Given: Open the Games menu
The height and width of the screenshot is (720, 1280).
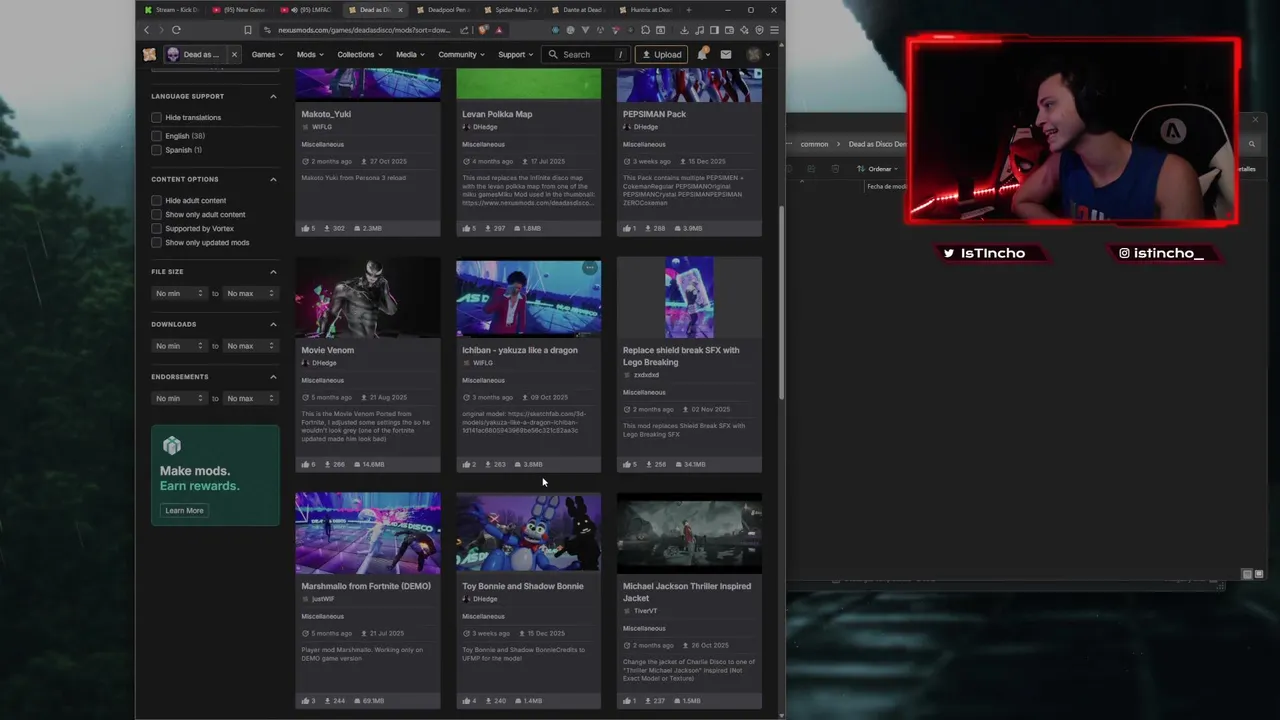Looking at the screenshot, I should click(x=267, y=54).
